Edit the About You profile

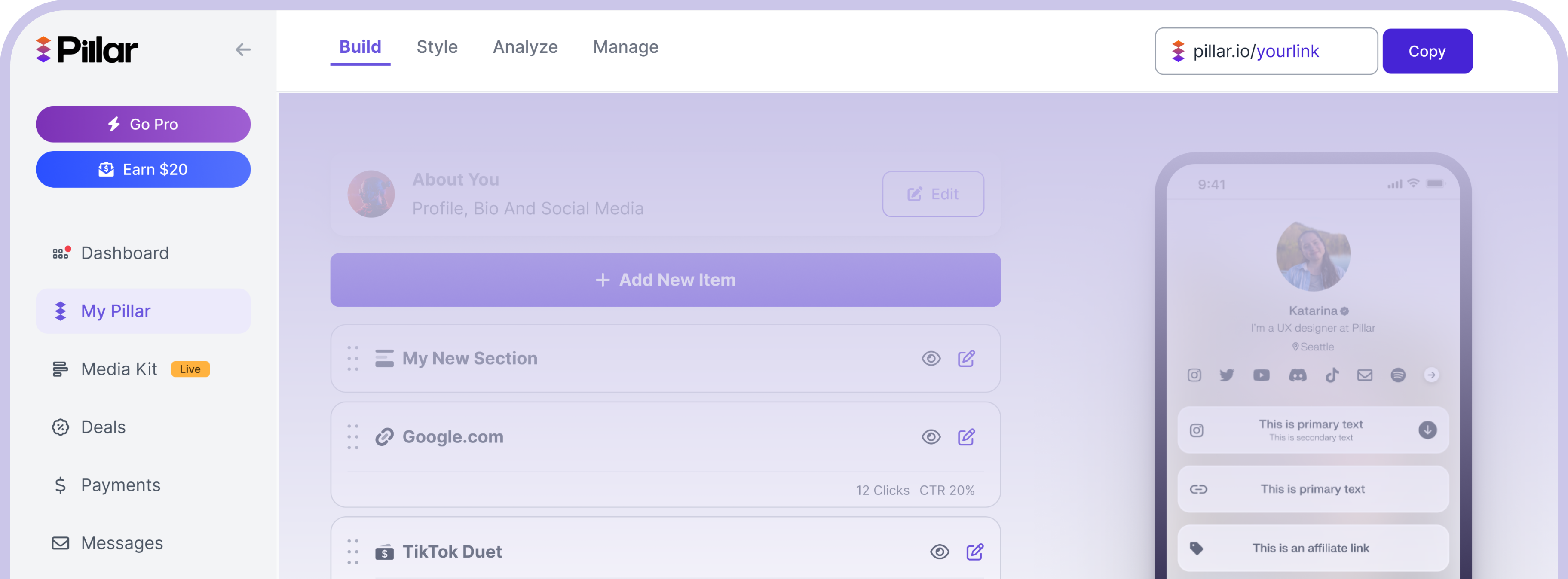pos(933,194)
